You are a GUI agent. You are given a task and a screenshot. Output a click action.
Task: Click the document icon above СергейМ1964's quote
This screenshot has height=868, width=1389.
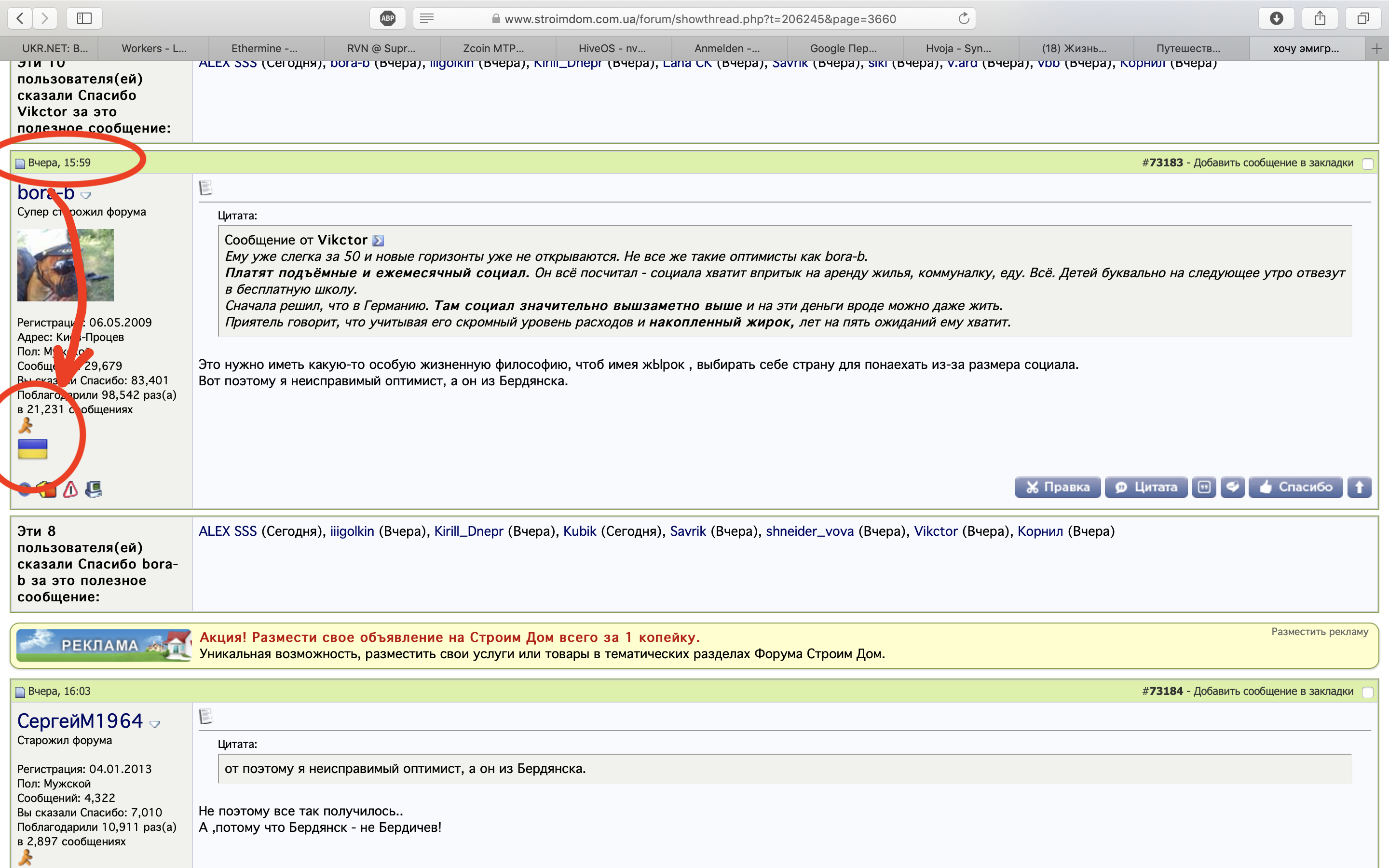tap(205, 717)
